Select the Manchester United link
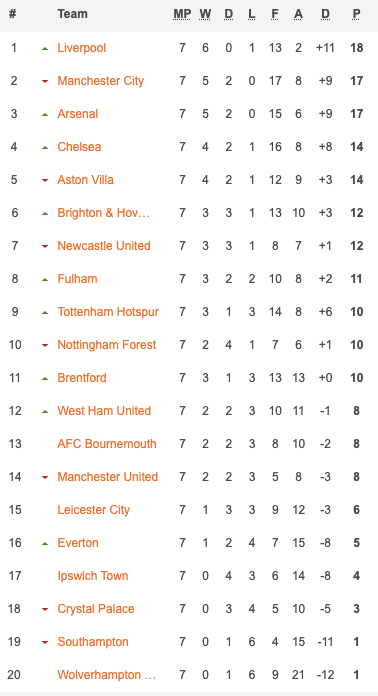The height and width of the screenshot is (696, 378). tap(107, 477)
